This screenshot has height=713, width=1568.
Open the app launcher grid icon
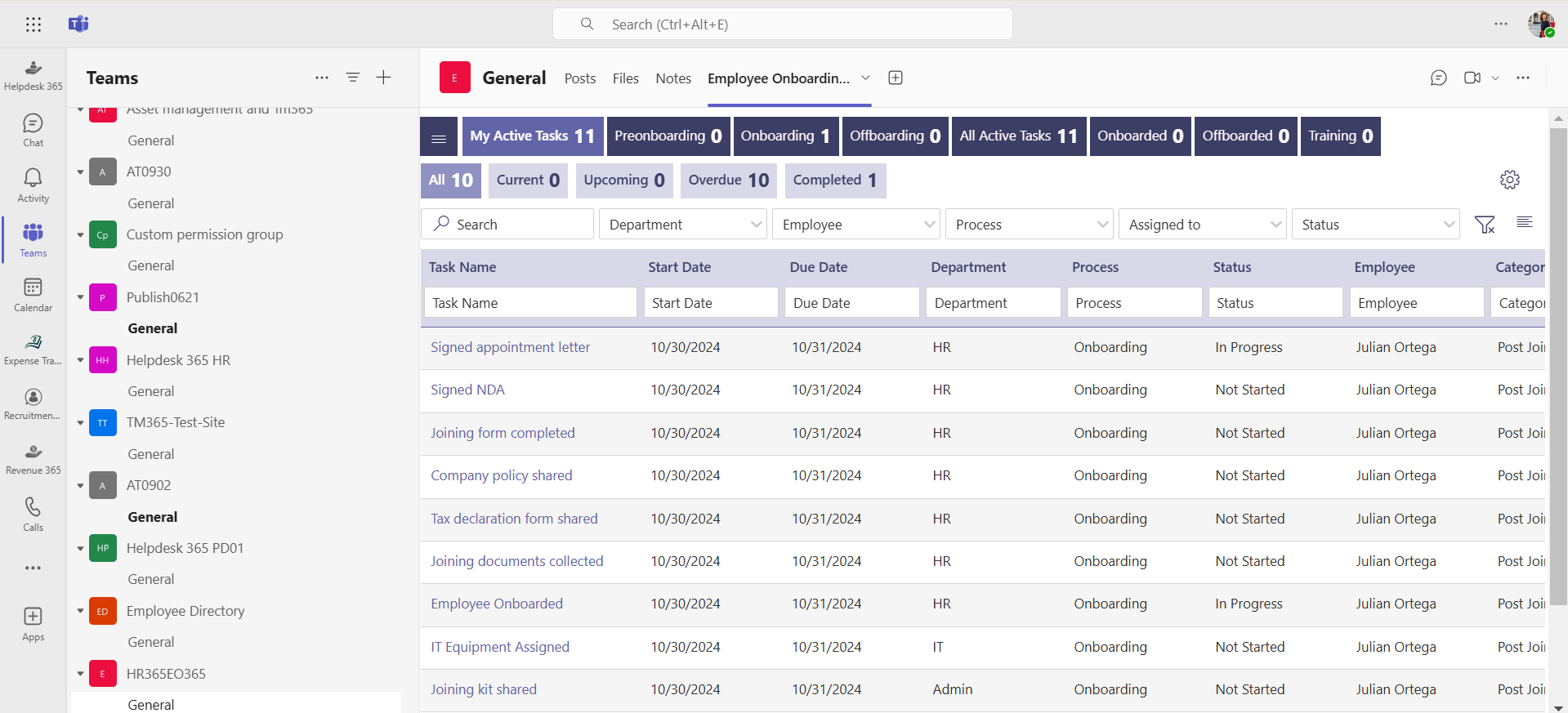tap(34, 25)
